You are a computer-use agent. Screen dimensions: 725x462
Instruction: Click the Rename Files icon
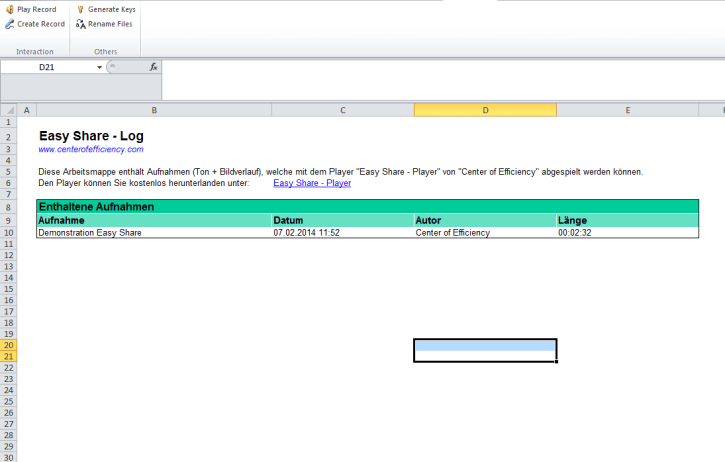[x=80, y=24]
